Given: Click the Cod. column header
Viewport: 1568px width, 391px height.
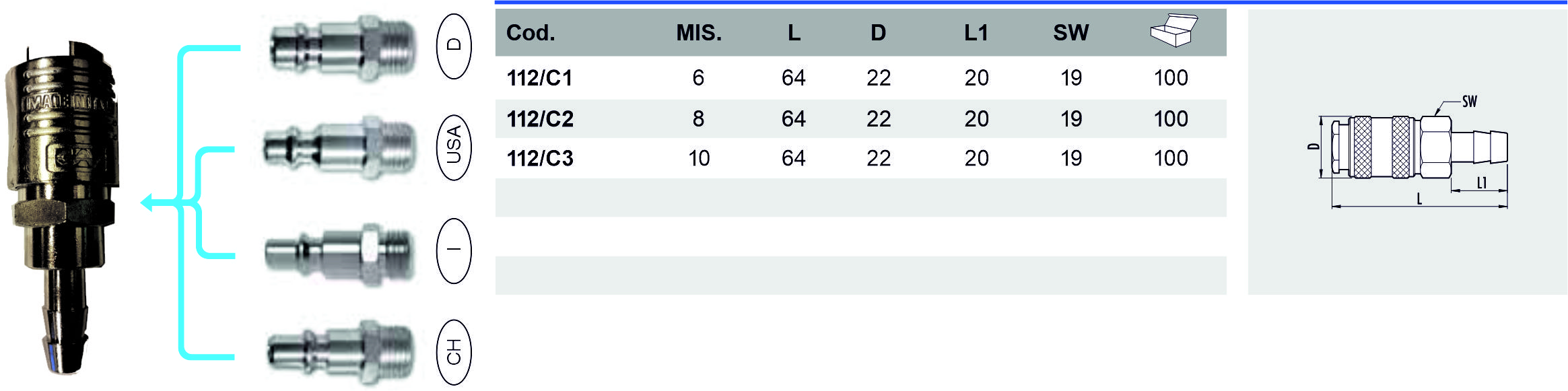Looking at the screenshot, I should click(x=531, y=33).
